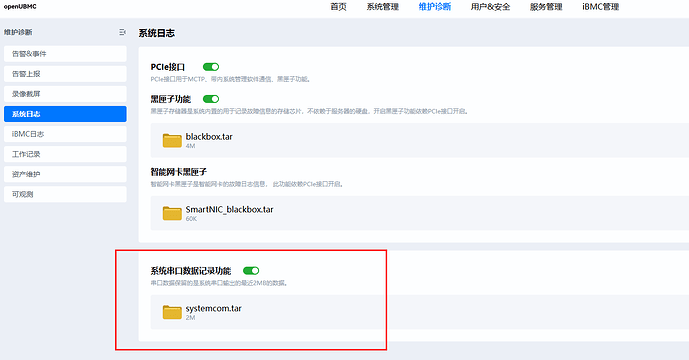The height and width of the screenshot is (360, 689).
Task: Click the SmartNIC_blackbox.tar folder icon
Action: (x=172, y=213)
